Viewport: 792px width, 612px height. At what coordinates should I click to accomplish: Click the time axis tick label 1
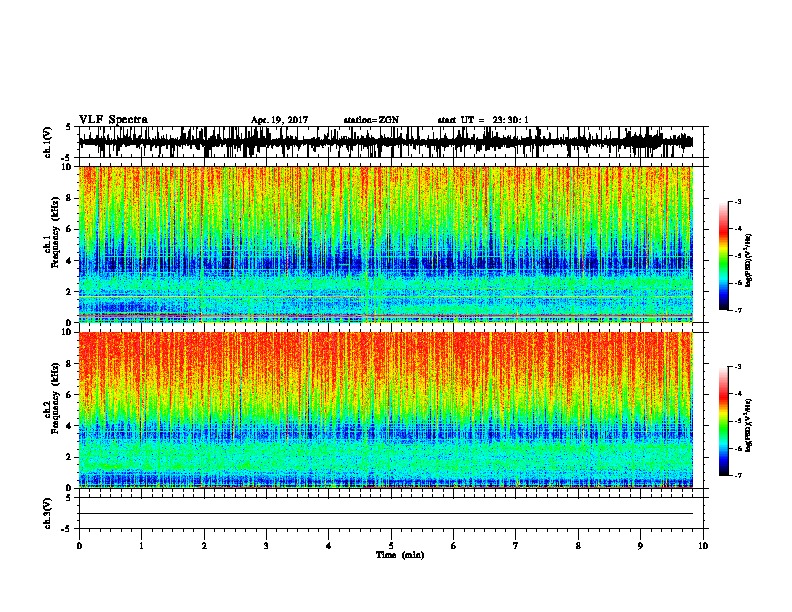click(141, 546)
